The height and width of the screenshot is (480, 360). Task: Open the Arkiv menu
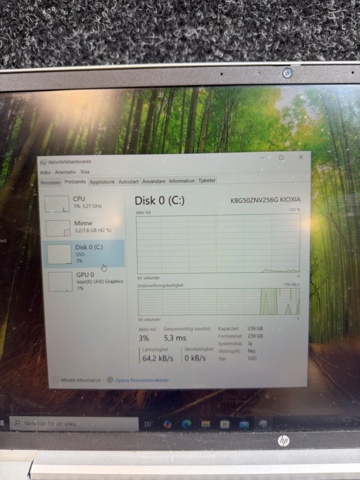click(x=45, y=172)
